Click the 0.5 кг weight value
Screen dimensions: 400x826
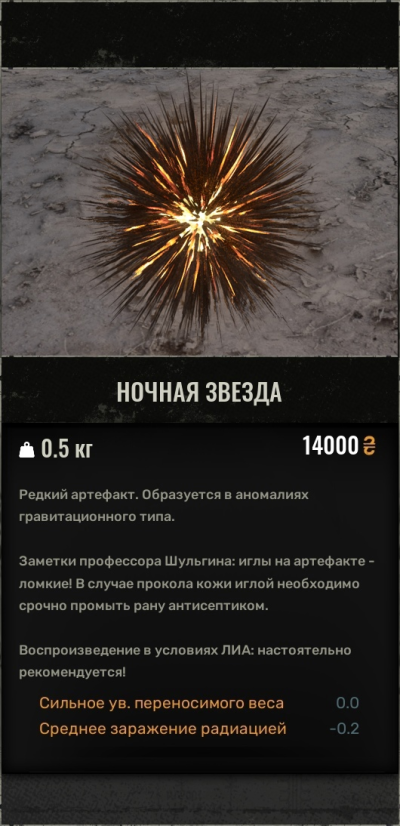67,449
